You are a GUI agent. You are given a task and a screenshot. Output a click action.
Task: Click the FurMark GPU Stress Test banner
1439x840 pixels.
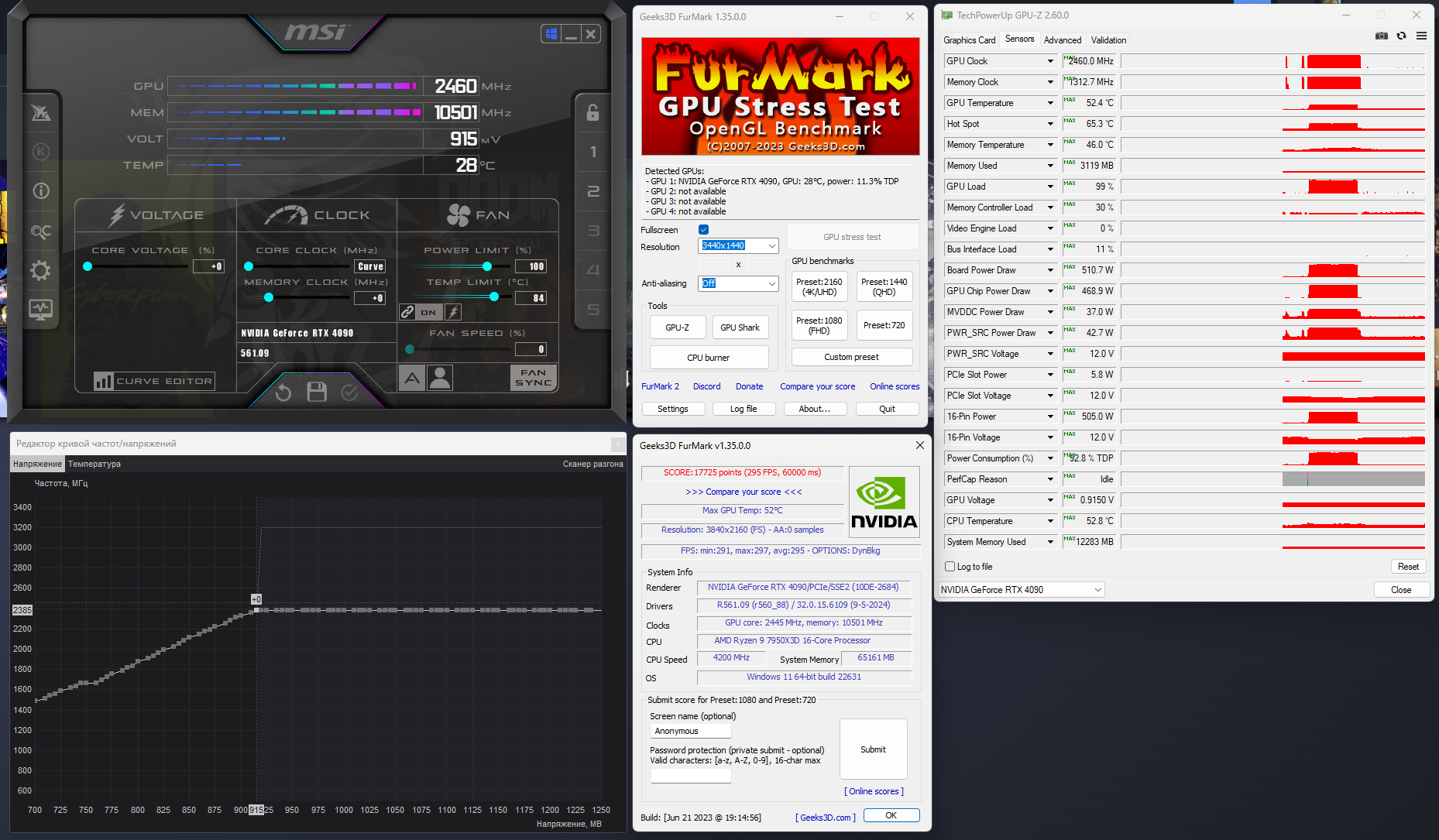[x=781, y=97]
